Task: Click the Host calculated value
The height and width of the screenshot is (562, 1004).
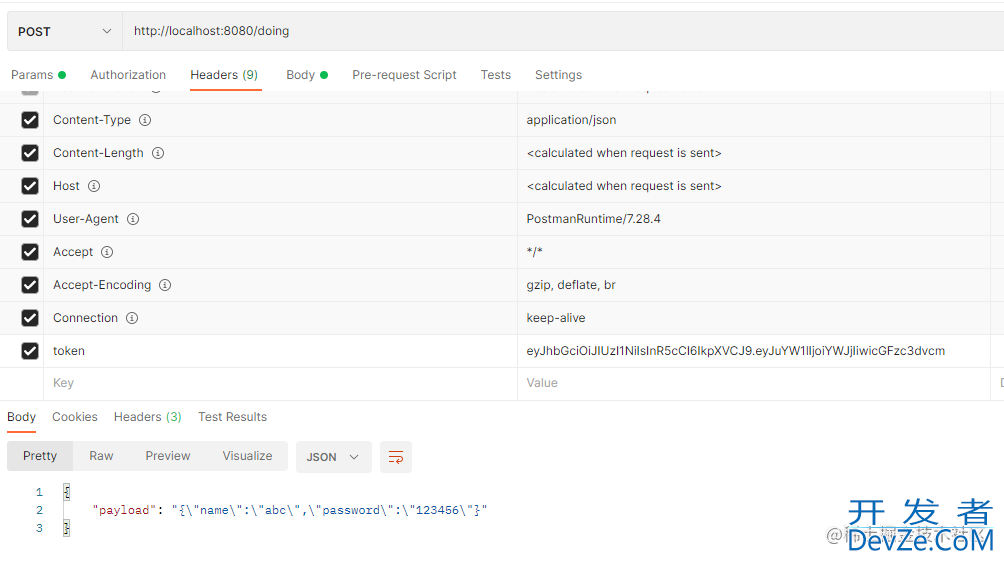Action: pos(624,186)
